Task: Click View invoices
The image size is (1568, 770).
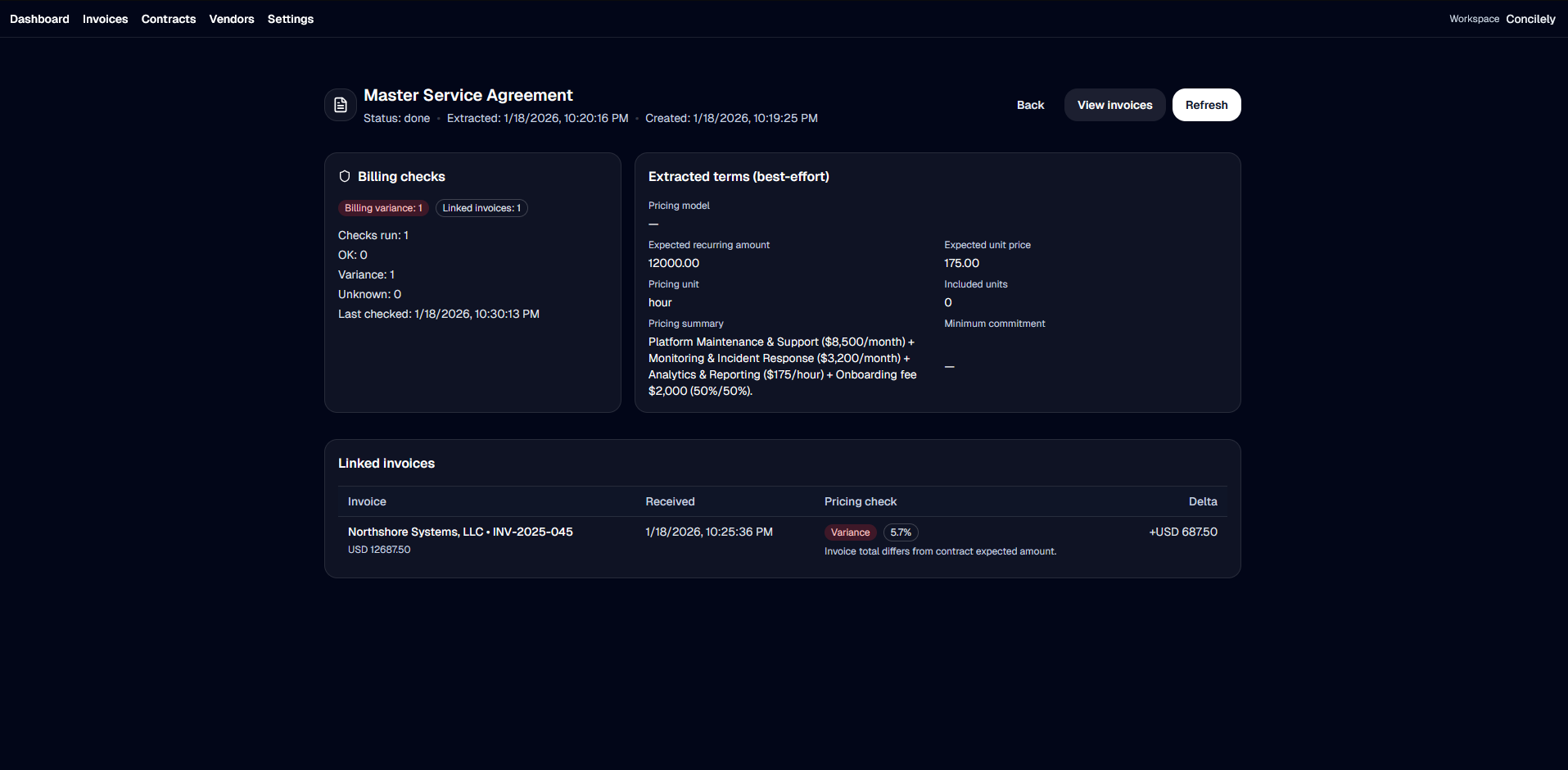Action: tap(1114, 105)
